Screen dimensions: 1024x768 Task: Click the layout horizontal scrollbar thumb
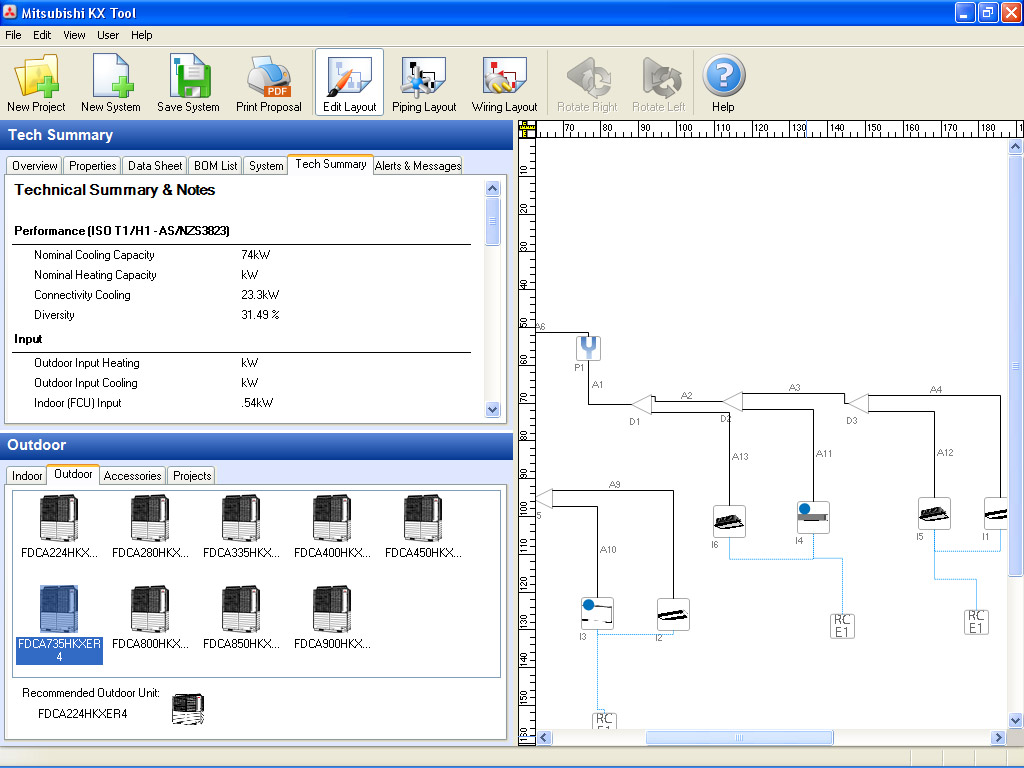coord(738,738)
